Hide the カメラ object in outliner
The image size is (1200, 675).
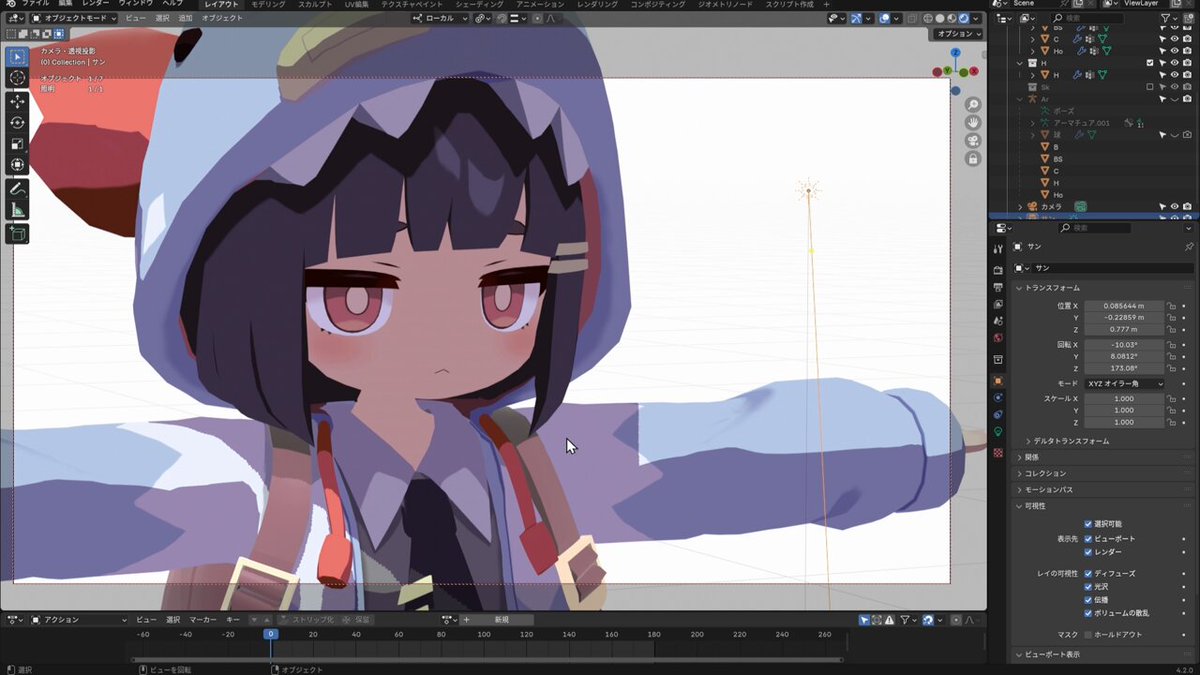(x=1175, y=207)
